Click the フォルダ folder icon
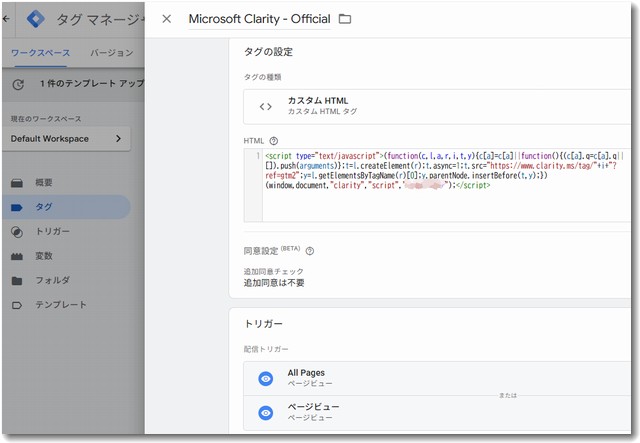The width and height of the screenshot is (640, 443). 17,281
